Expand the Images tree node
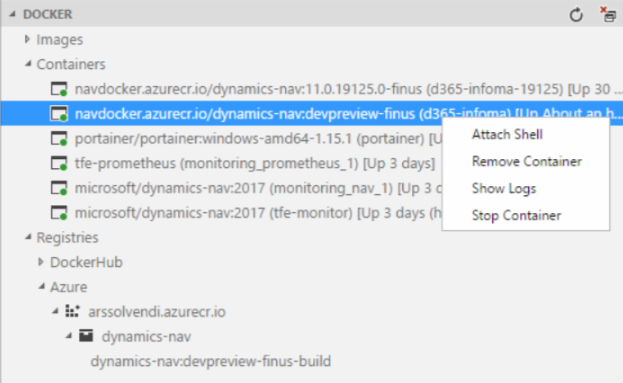623x383 pixels. click(27, 39)
